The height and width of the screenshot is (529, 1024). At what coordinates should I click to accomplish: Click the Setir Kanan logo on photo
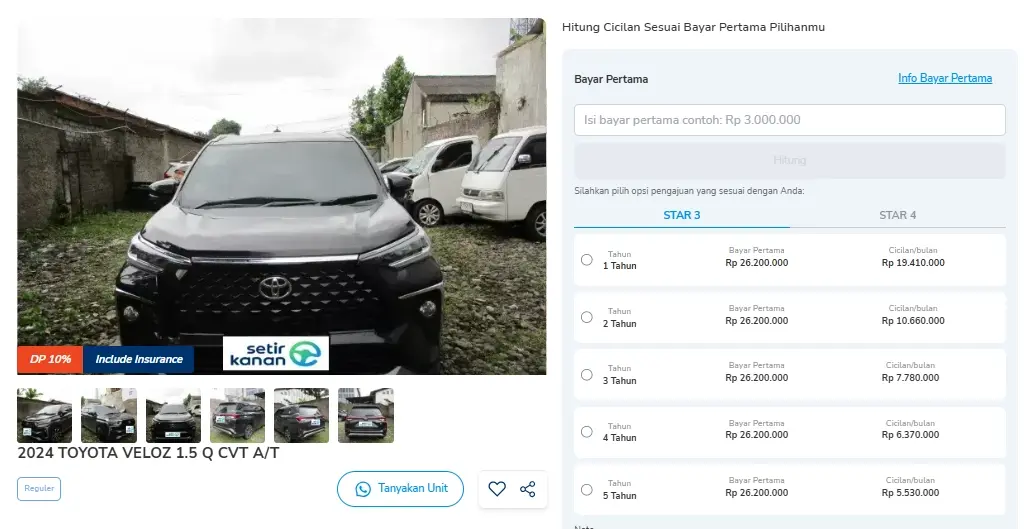coord(275,354)
